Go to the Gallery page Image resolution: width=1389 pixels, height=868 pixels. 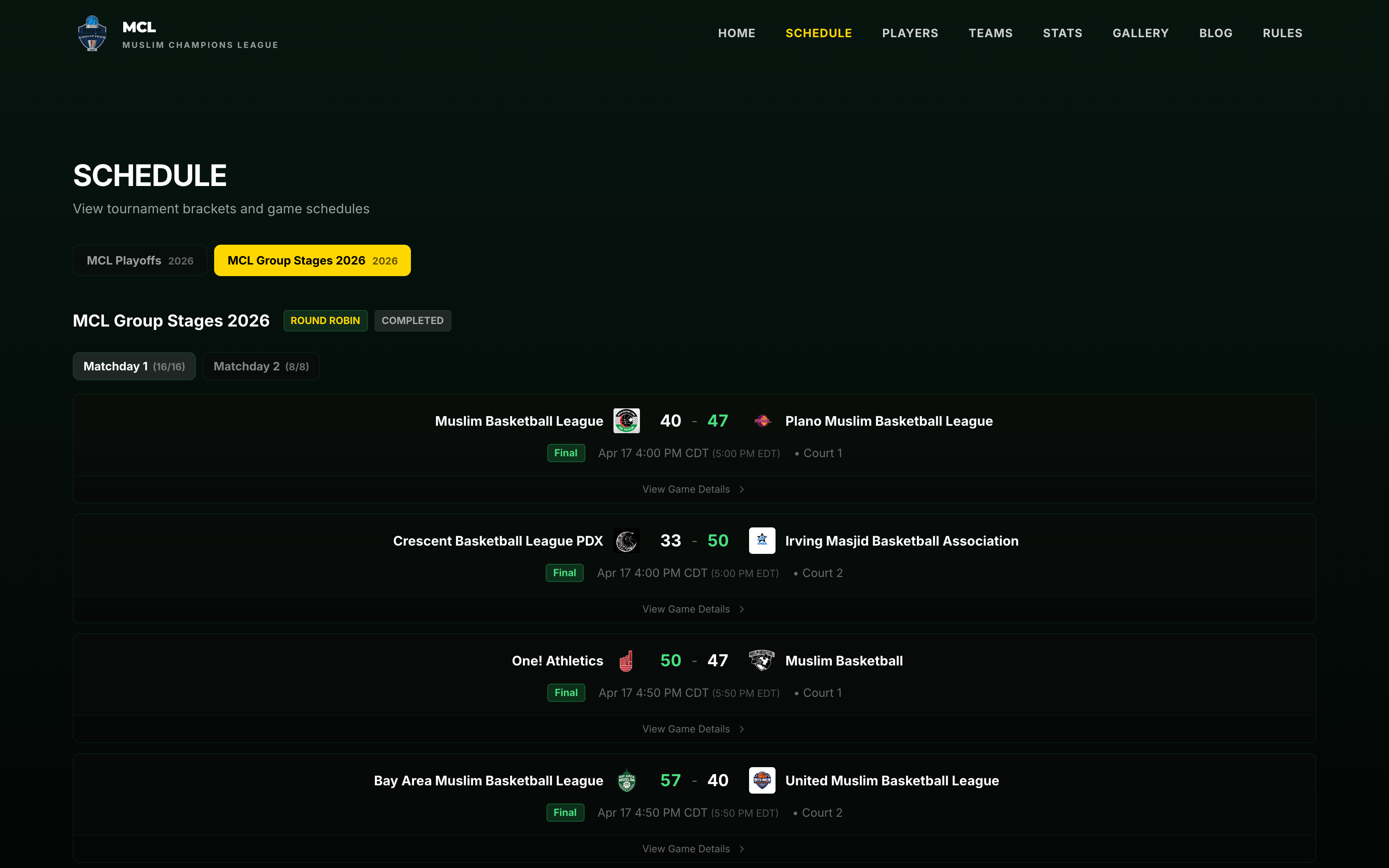1140,33
